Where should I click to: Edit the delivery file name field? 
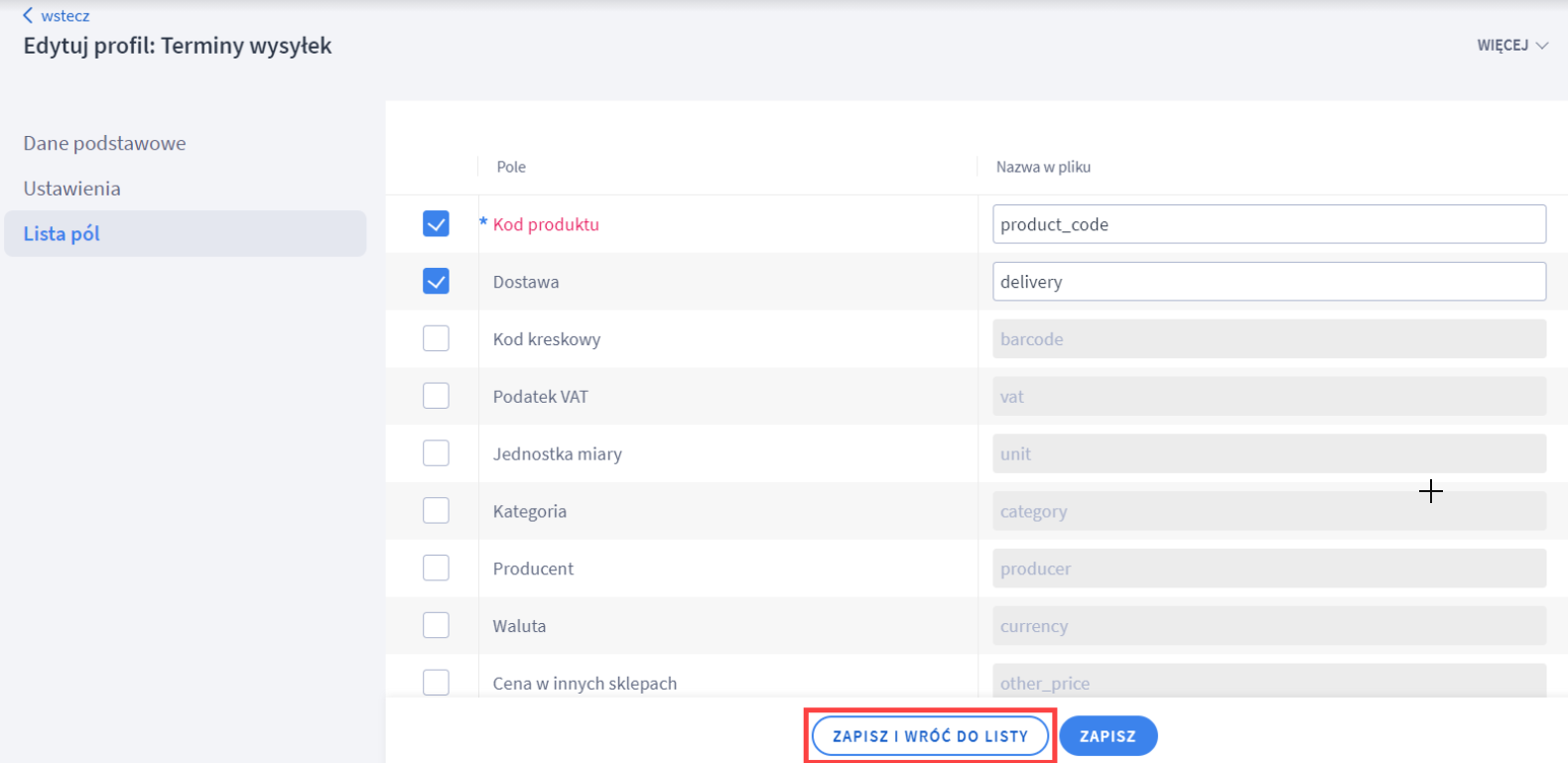1268,282
